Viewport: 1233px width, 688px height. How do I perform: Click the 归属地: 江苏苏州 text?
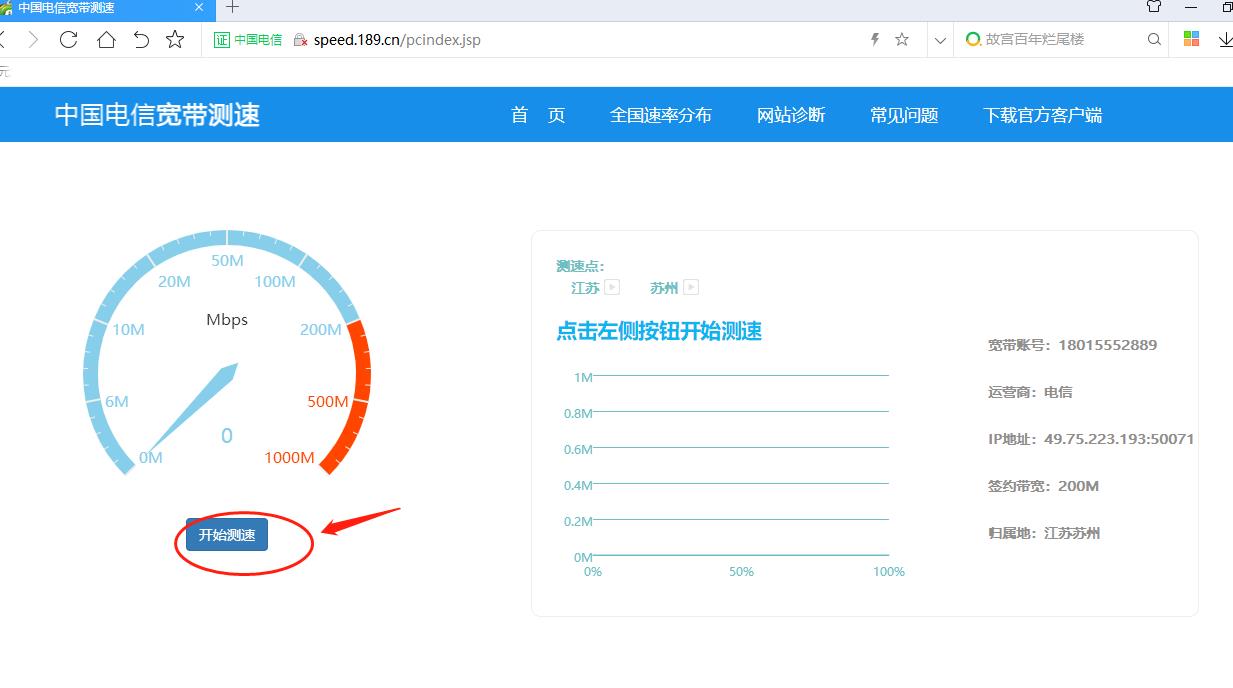[x=1044, y=533]
